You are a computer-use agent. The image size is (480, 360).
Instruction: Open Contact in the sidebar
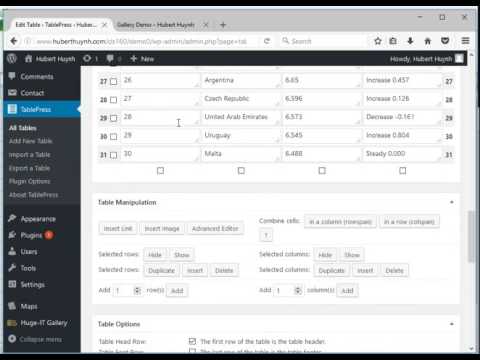click(32, 93)
